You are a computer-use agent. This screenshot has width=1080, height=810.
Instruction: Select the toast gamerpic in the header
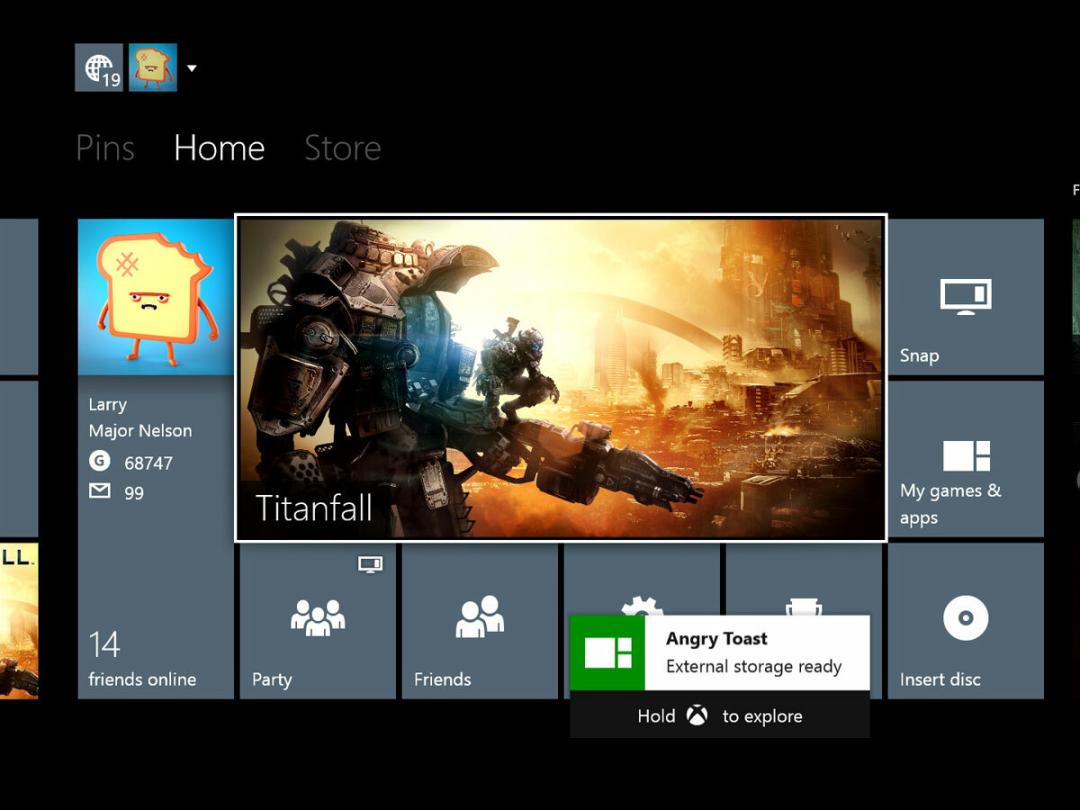(x=153, y=68)
